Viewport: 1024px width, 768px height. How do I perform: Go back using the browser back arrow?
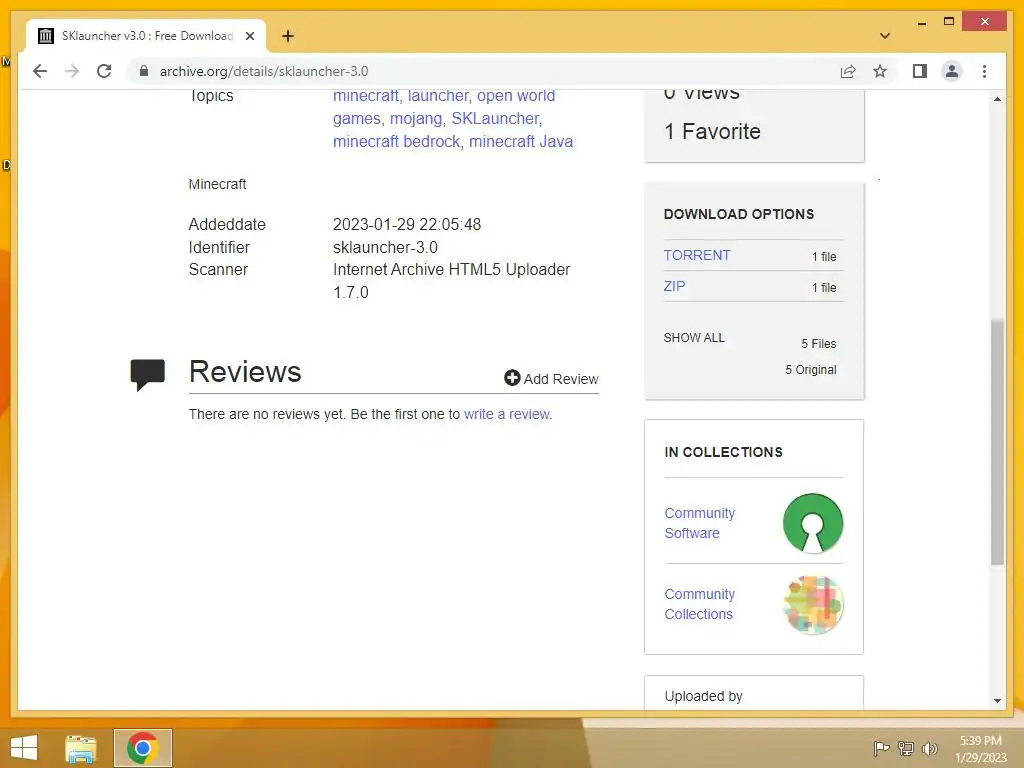click(x=40, y=71)
